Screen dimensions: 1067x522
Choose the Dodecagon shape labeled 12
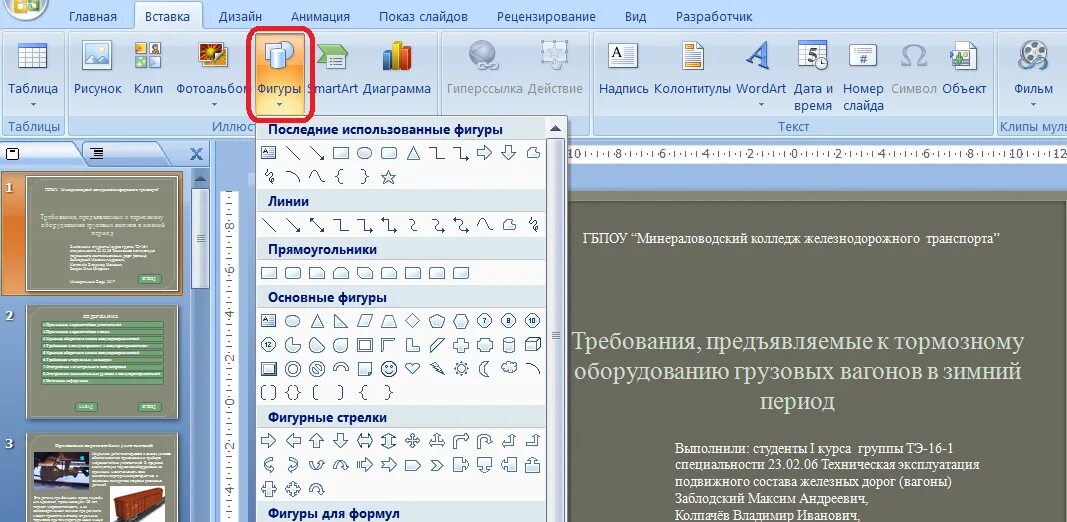pyautogui.click(x=269, y=345)
